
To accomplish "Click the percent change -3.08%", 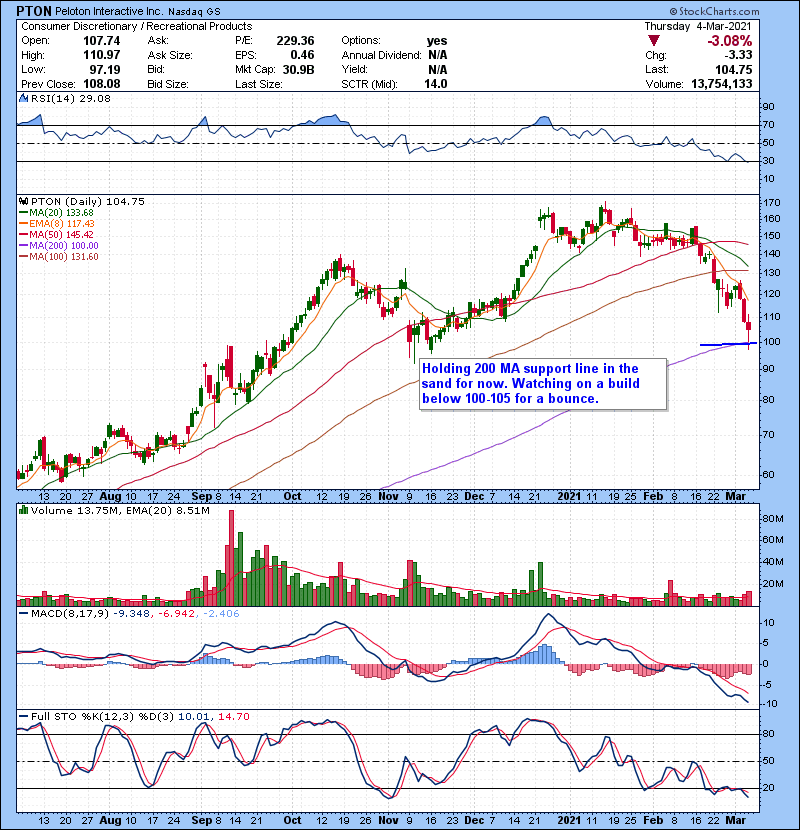I will [x=731, y=41].
